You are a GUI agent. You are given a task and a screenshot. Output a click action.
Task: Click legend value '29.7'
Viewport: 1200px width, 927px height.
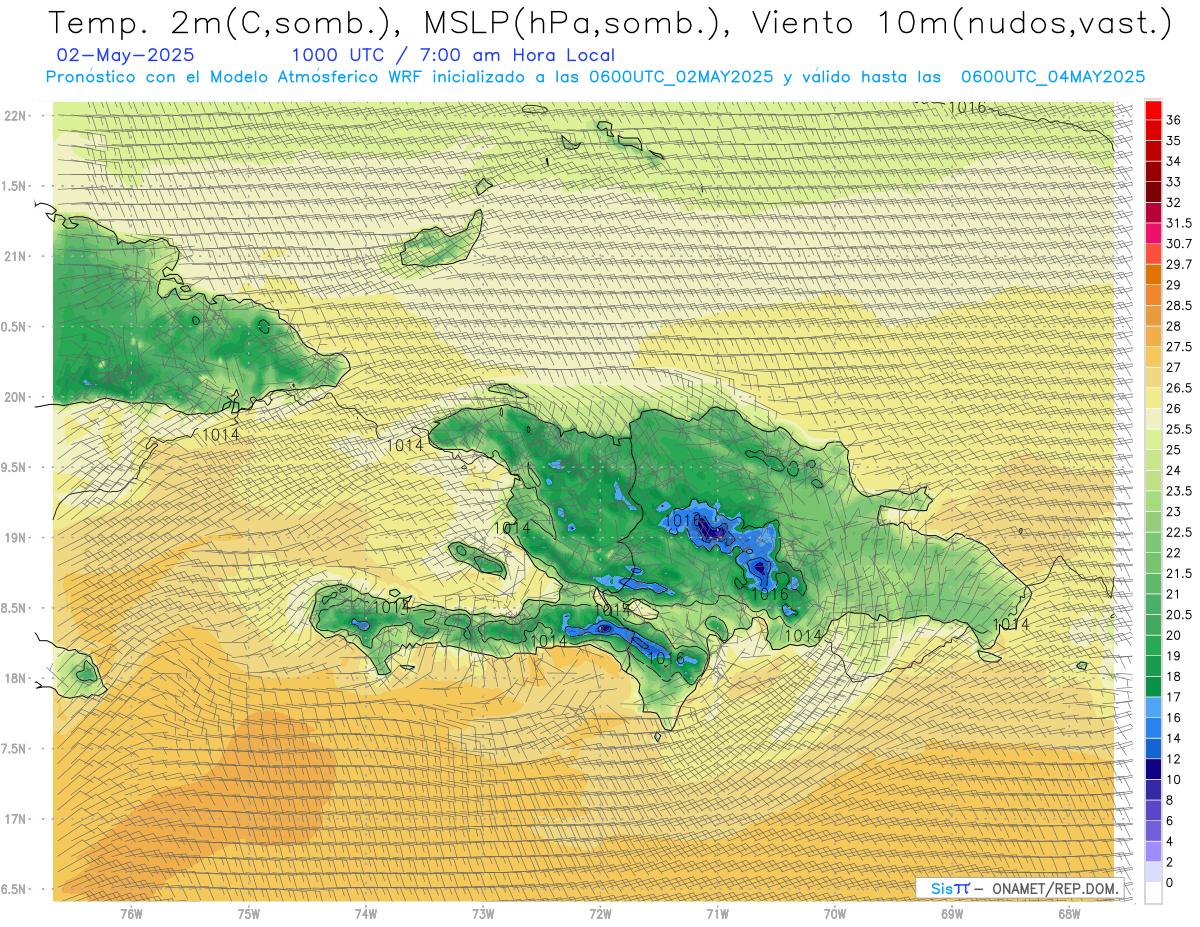click(x=1179, y=264)
